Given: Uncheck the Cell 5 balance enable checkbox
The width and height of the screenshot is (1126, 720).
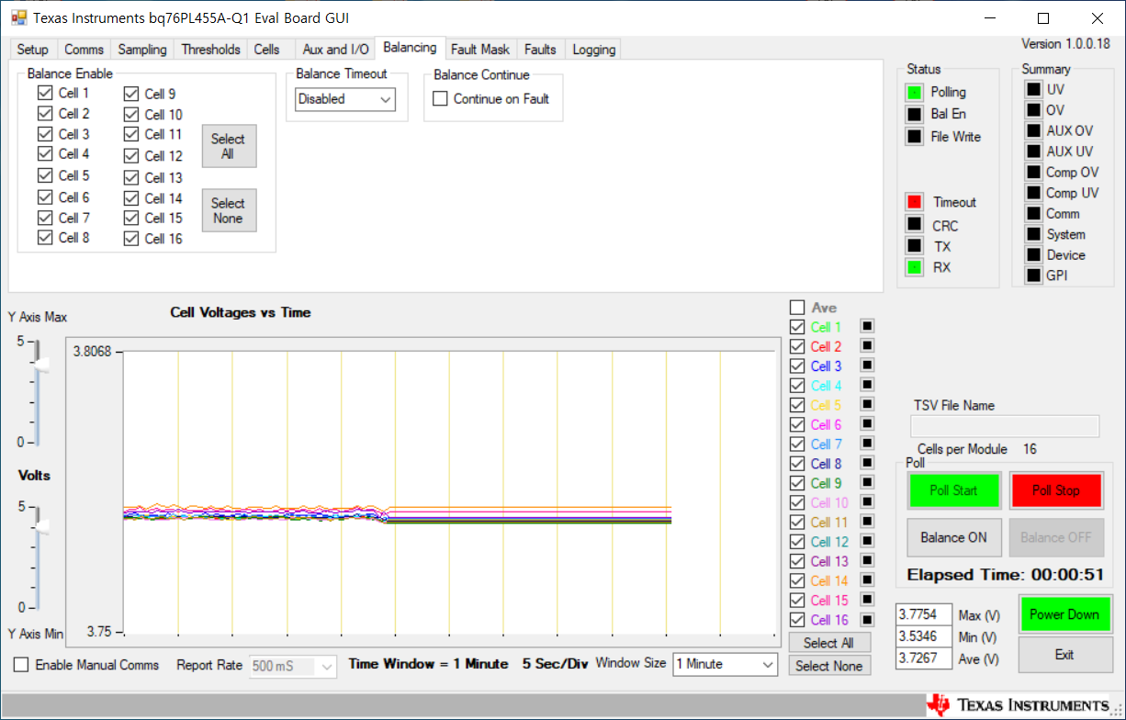Looking at the screenshot, I should tap(45, 175).
